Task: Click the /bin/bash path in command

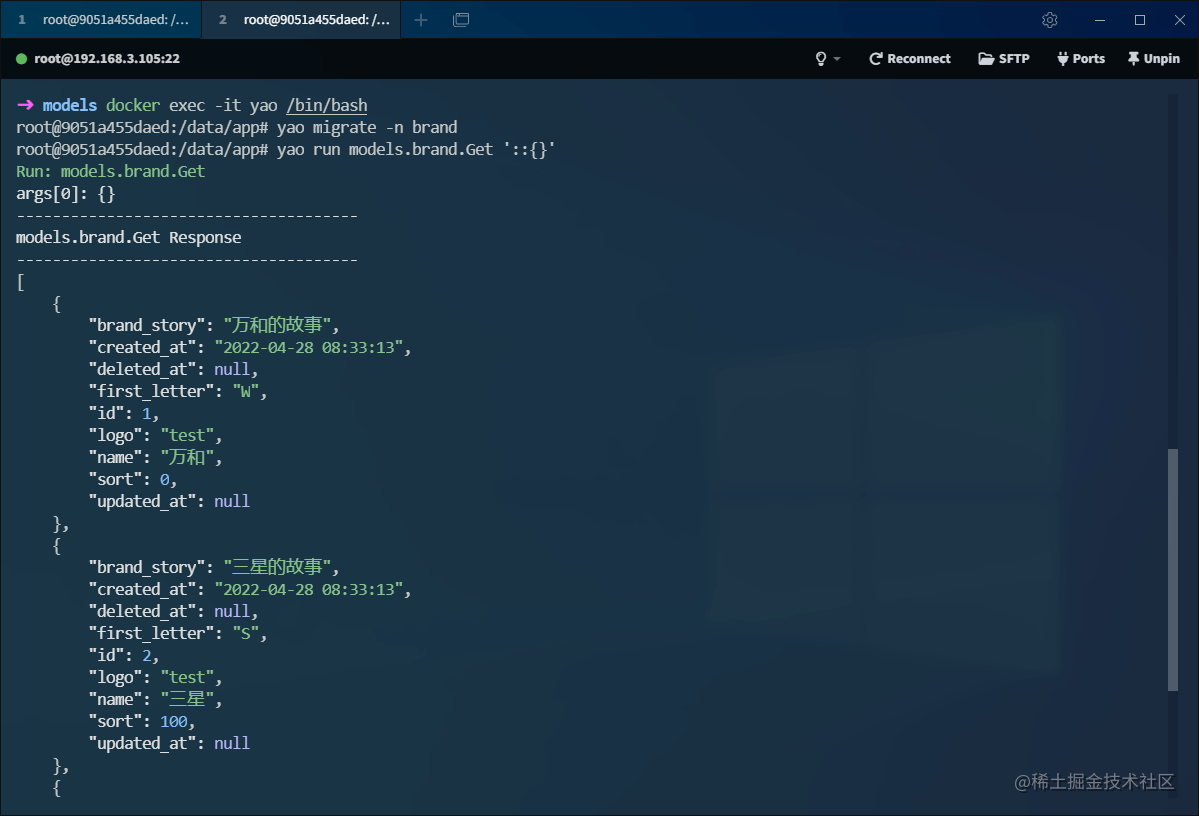Action: click(x=327, y=106)
